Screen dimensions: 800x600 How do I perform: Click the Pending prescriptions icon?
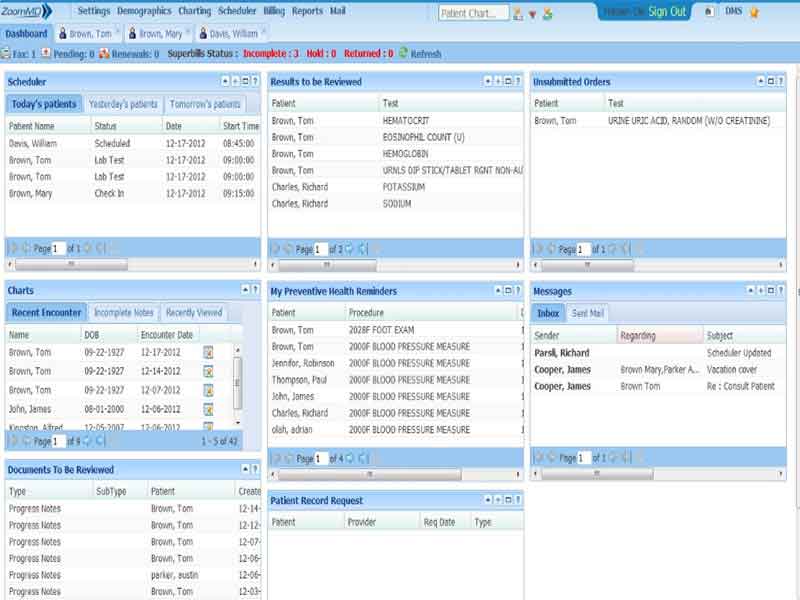46,53
